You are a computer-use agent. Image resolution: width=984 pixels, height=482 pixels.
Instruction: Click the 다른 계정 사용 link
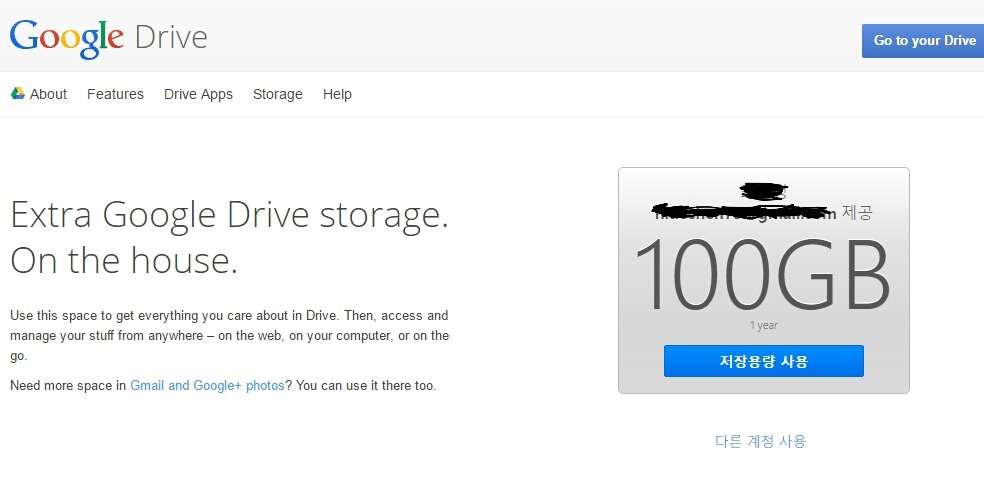(761, 441)
